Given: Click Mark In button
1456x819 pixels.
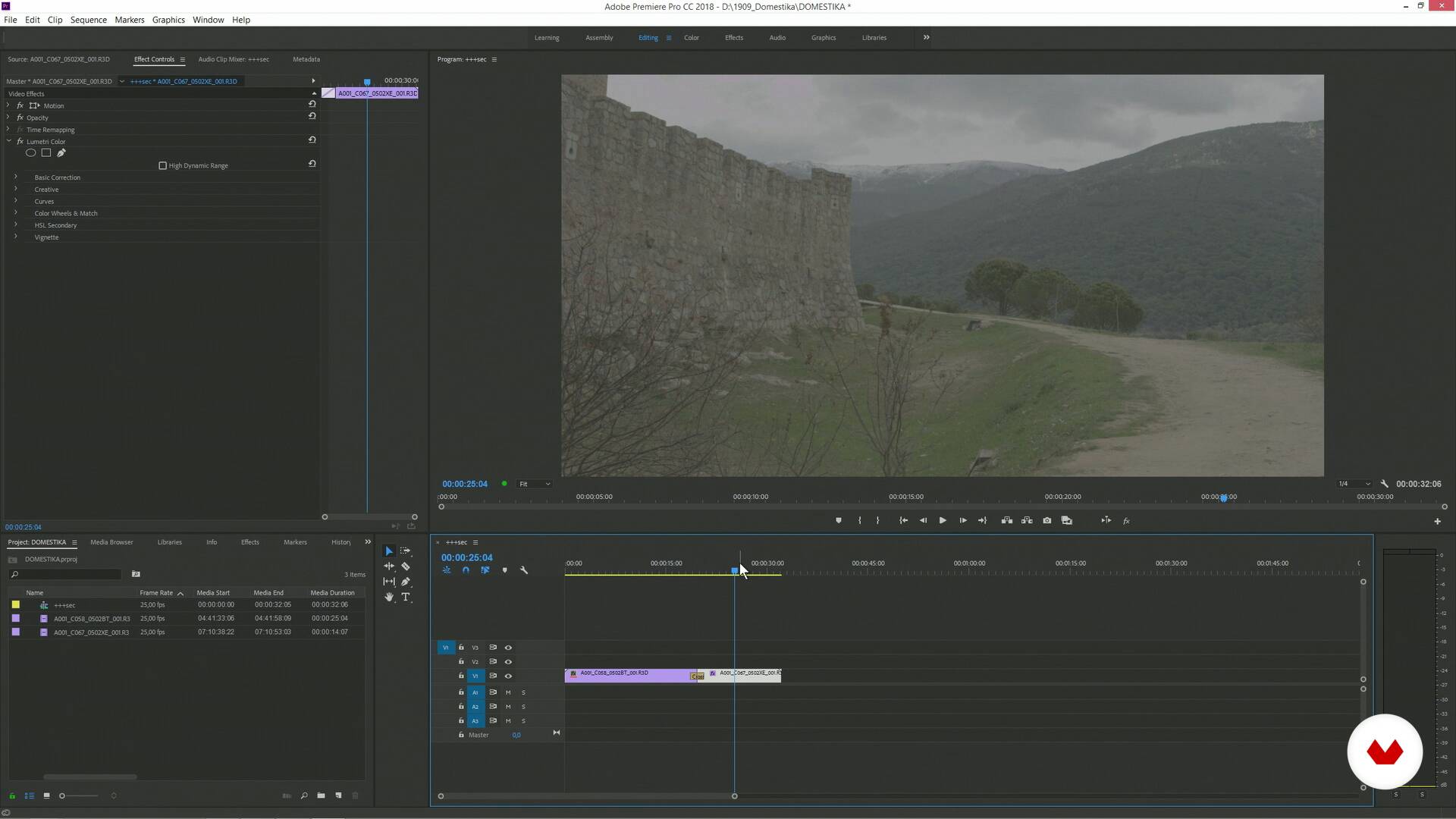Looking at the screenshot, I should click(x=859, y=520).
